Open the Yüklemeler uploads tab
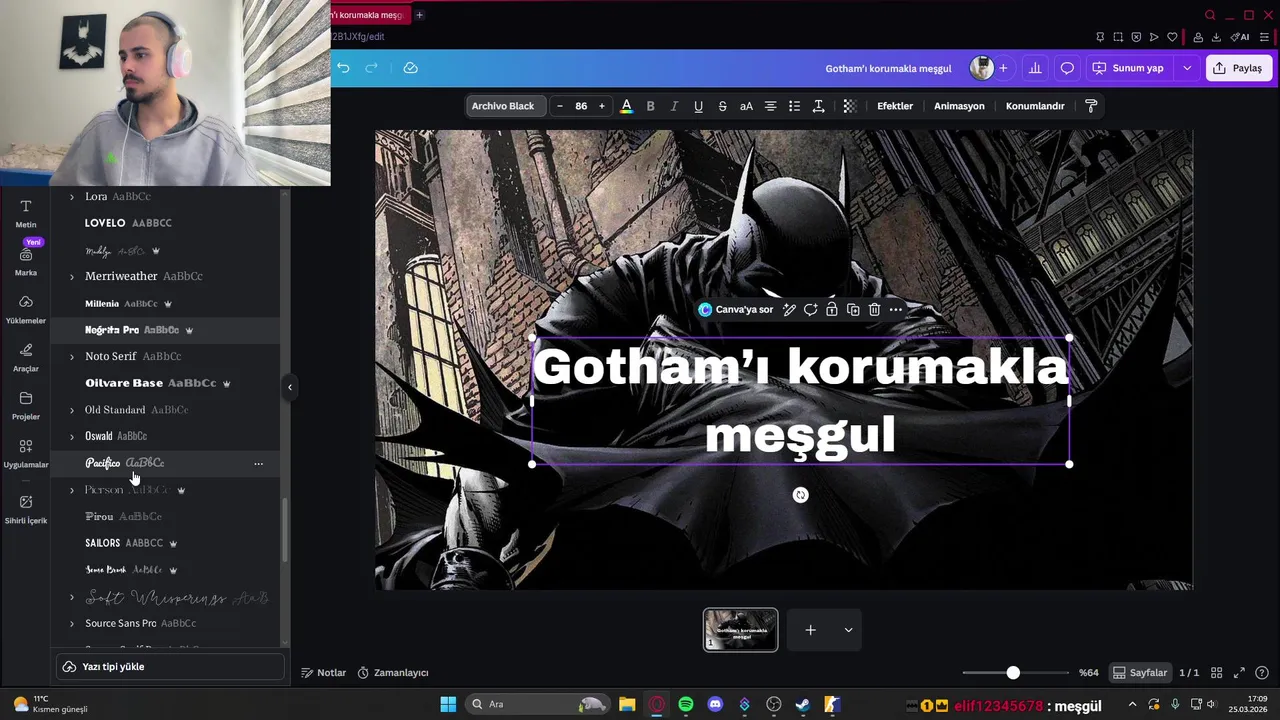 (26, 310)
